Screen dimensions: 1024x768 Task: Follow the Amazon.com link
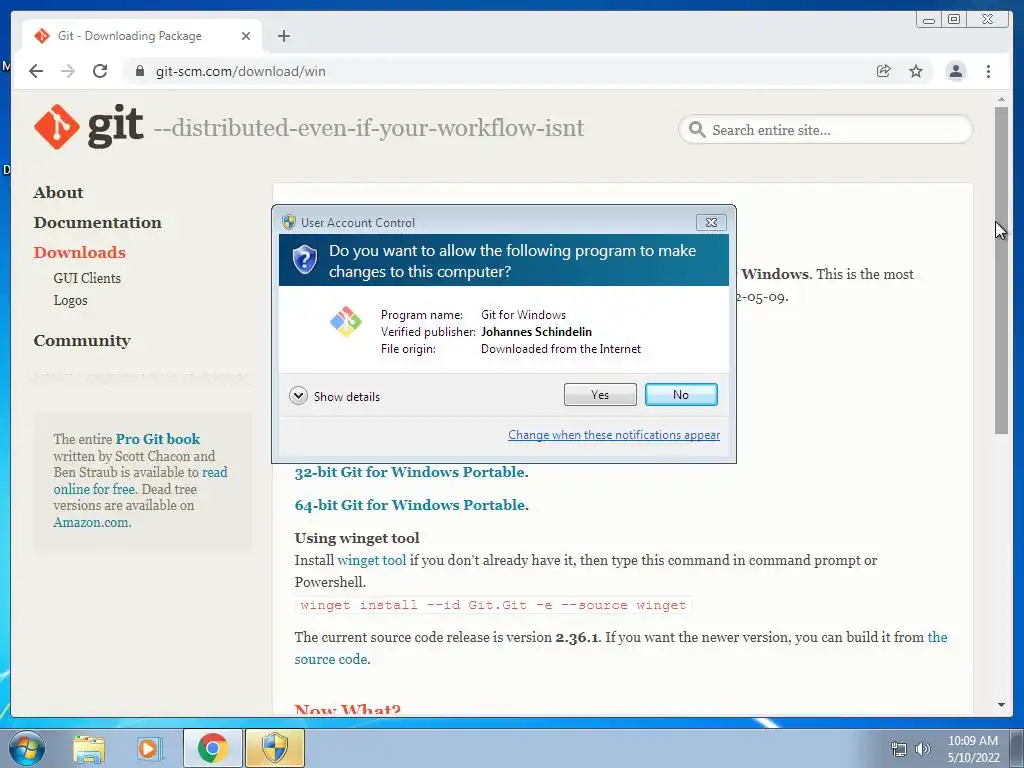92,522
